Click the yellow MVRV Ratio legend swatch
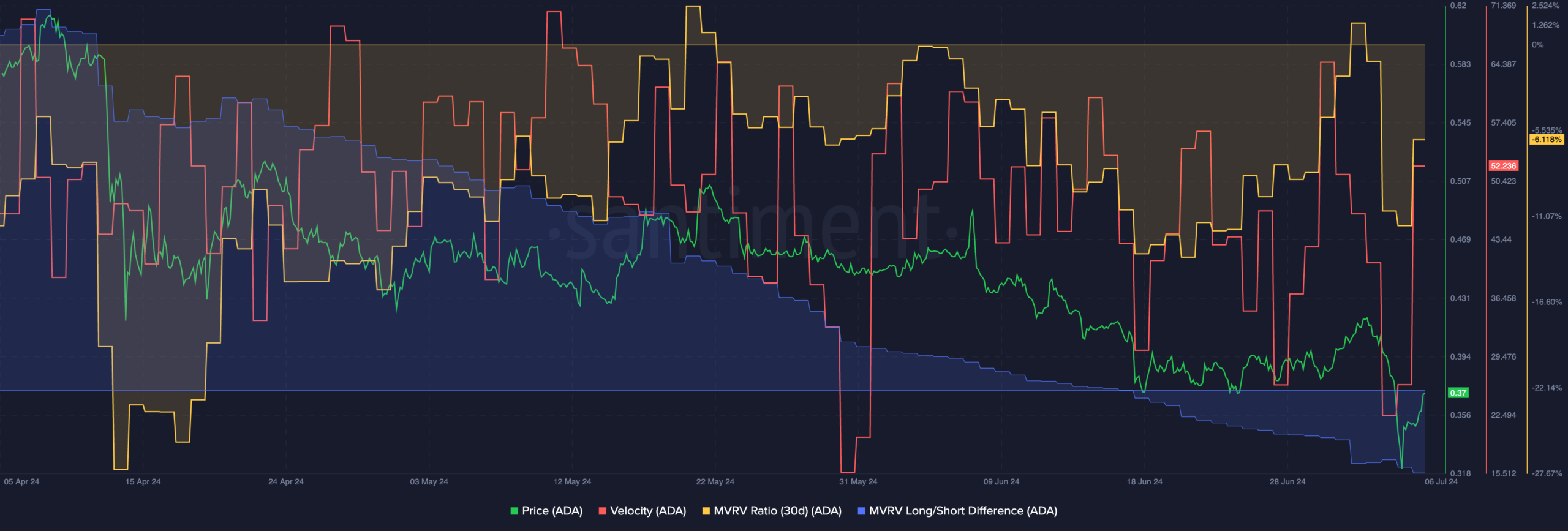1568x531 pixels. click(706, 511)
